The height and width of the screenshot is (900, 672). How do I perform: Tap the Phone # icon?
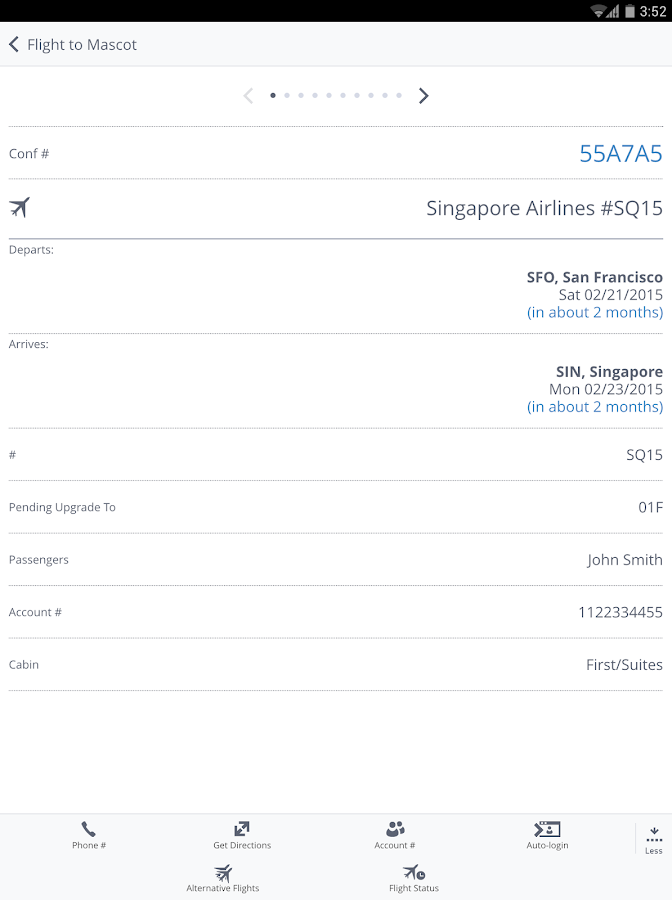(x=88, y=830)
